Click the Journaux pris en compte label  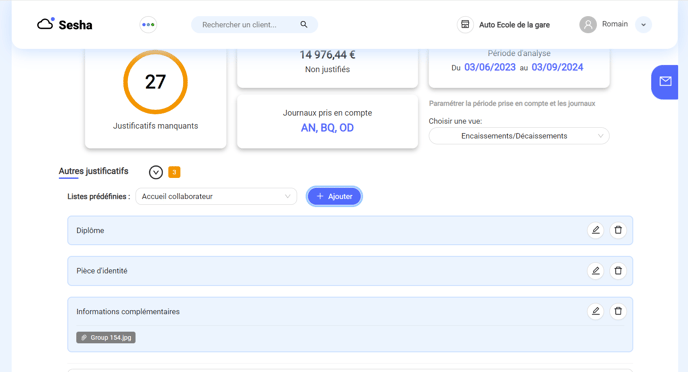[327, 113]
